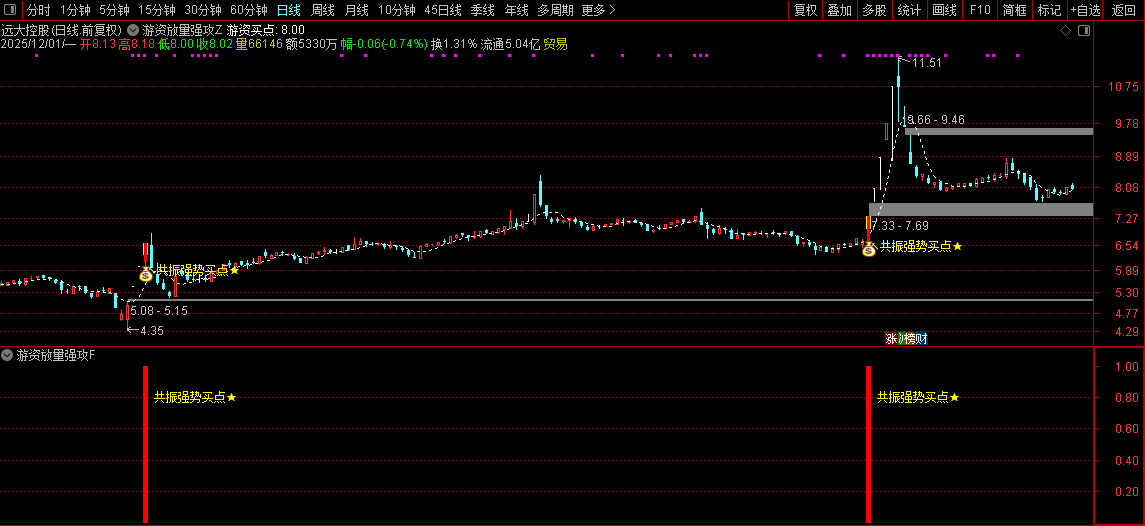Click the 涨 tag at chart bottom
Screen dimensions: 1145x526
(x=891, y=339)
